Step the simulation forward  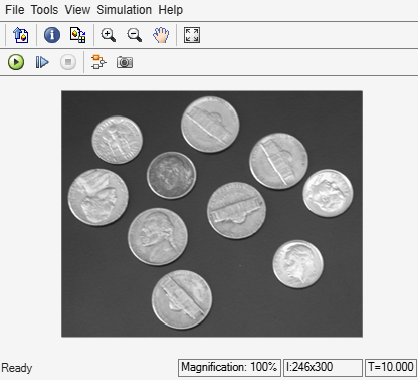click(x=42, y=62)
